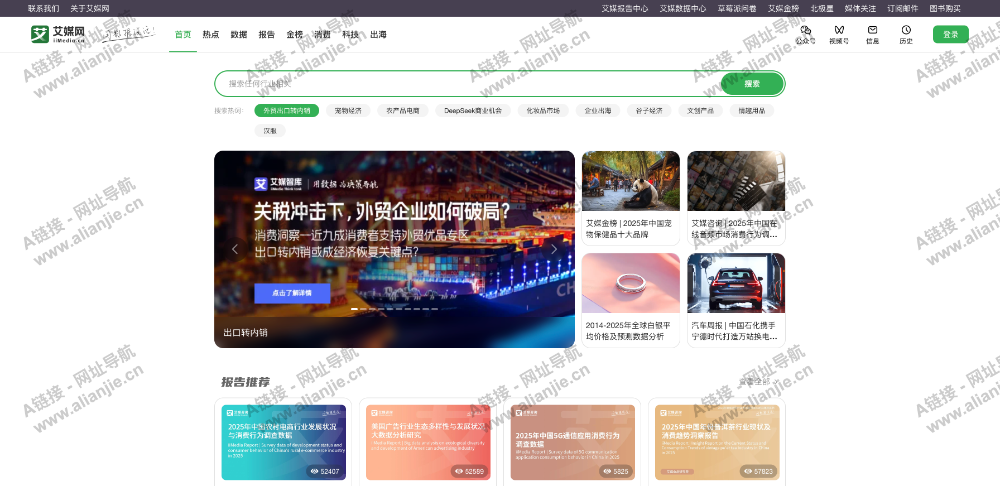Select the 情趣用品 search tag
Image resolution: width=1000 pixels, height=486 pixels.
752,110
